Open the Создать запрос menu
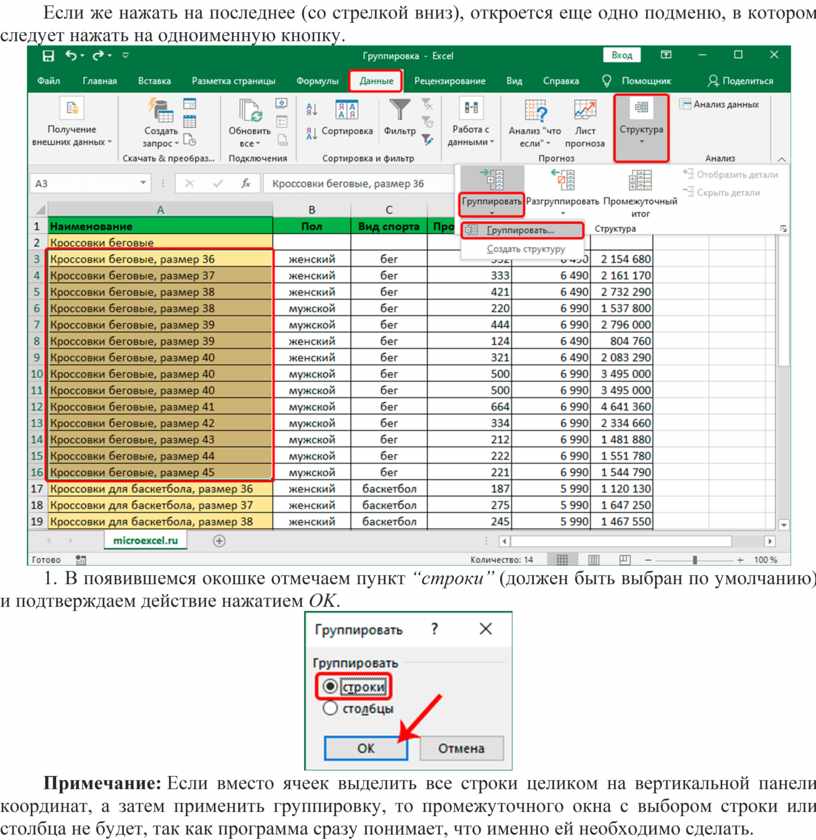 pyautogui.click(x=161, y=123)
